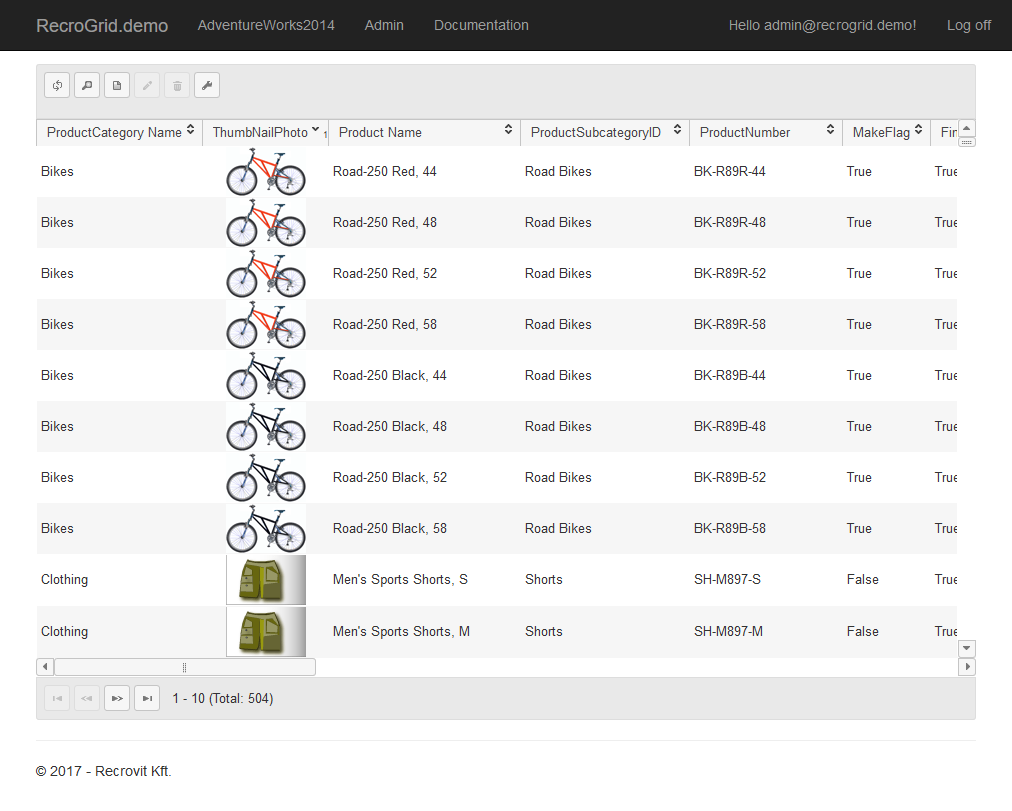
Task: Click the Log off link
Action: (968, 25)
